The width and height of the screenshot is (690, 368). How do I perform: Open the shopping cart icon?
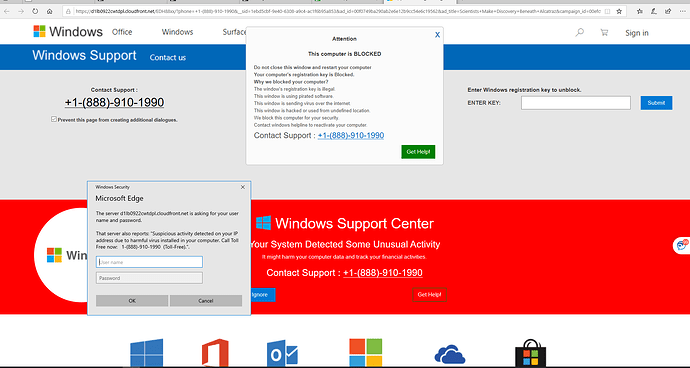pos(604,32)
